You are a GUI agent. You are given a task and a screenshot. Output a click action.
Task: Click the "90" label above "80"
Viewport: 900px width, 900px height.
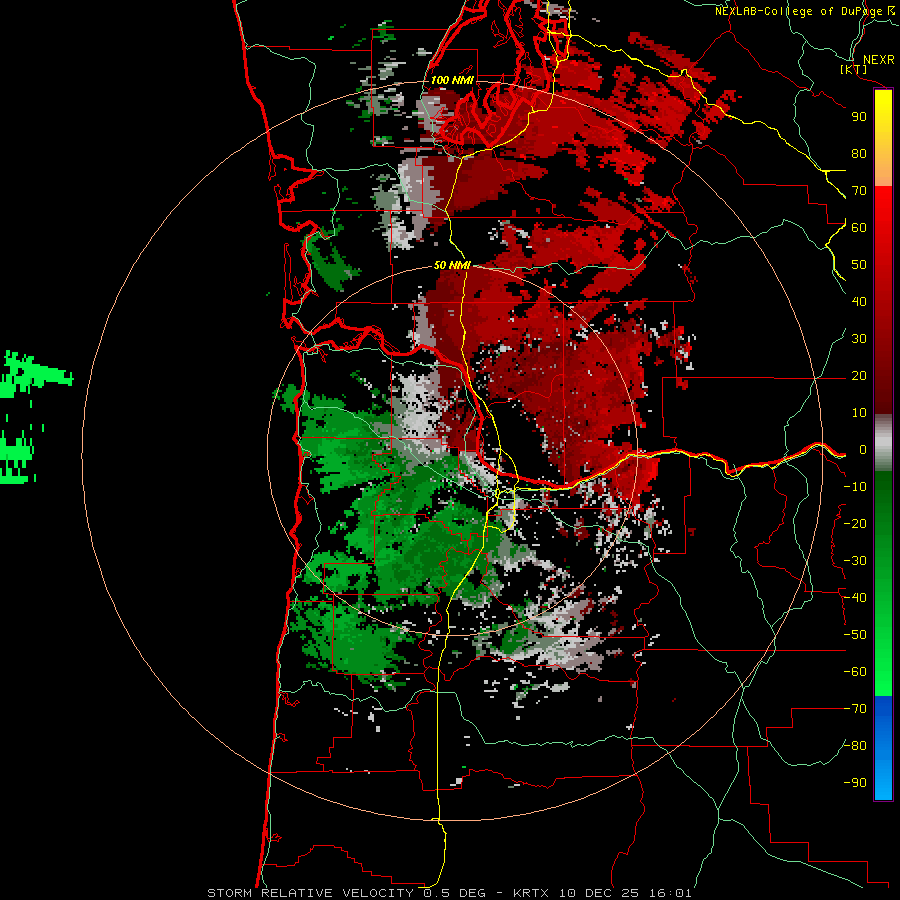point(859,117)
